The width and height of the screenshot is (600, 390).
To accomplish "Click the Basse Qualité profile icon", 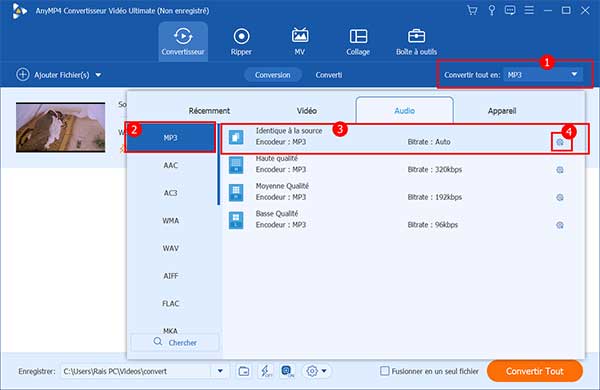I will pos(236,220).
